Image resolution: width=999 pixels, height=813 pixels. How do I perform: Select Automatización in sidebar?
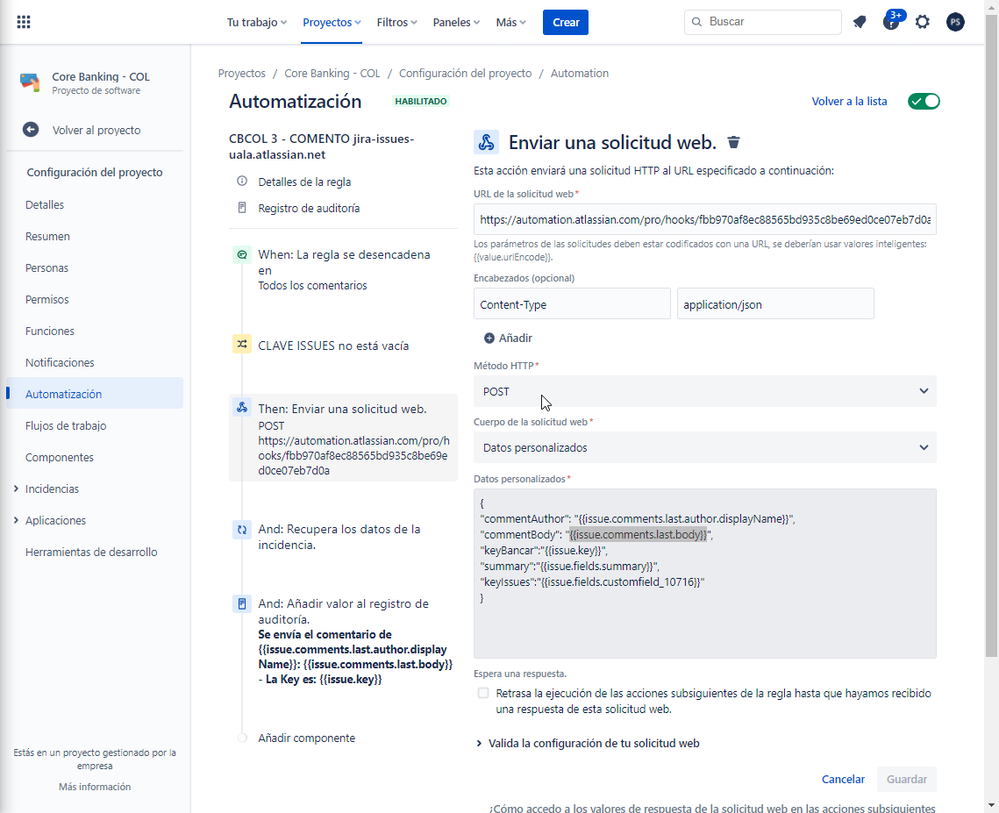point(95,394)
